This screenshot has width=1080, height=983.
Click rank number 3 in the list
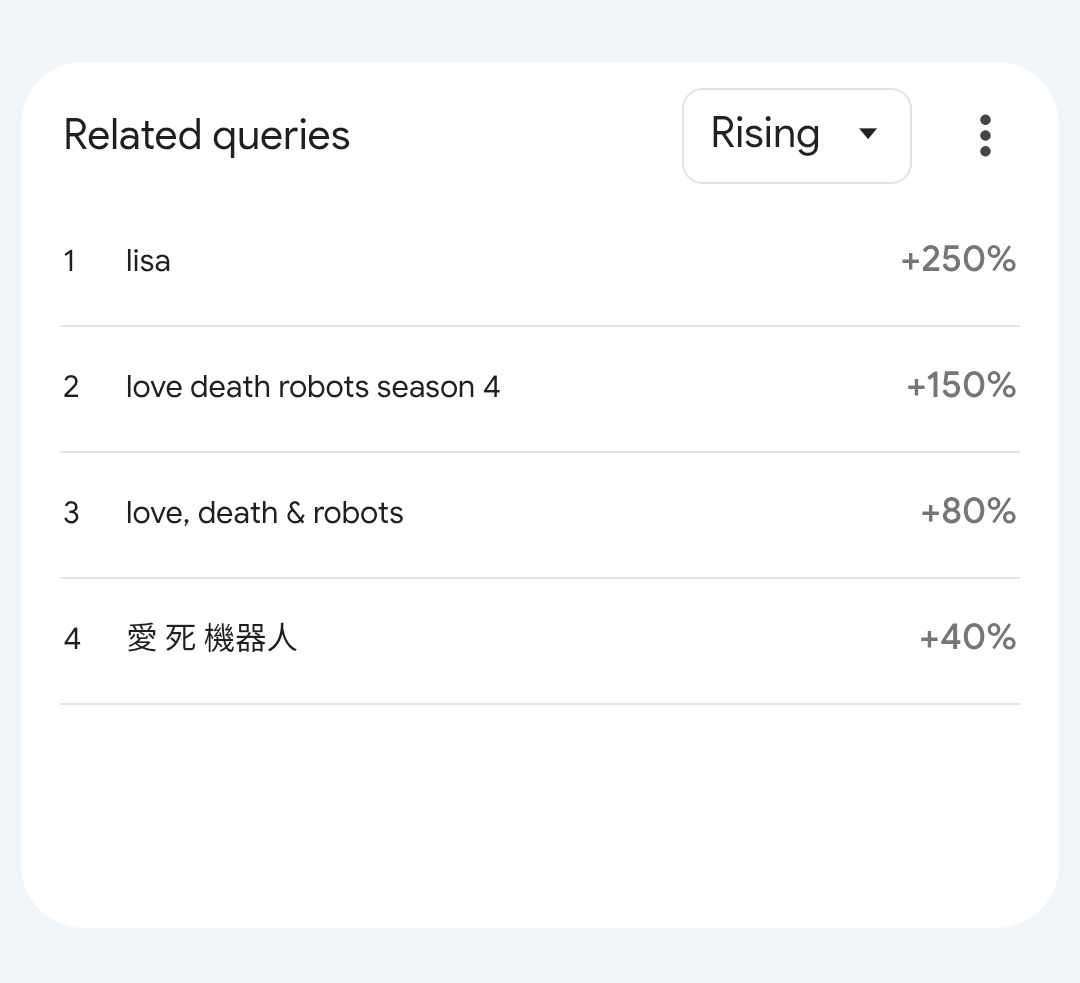point(71,513)
